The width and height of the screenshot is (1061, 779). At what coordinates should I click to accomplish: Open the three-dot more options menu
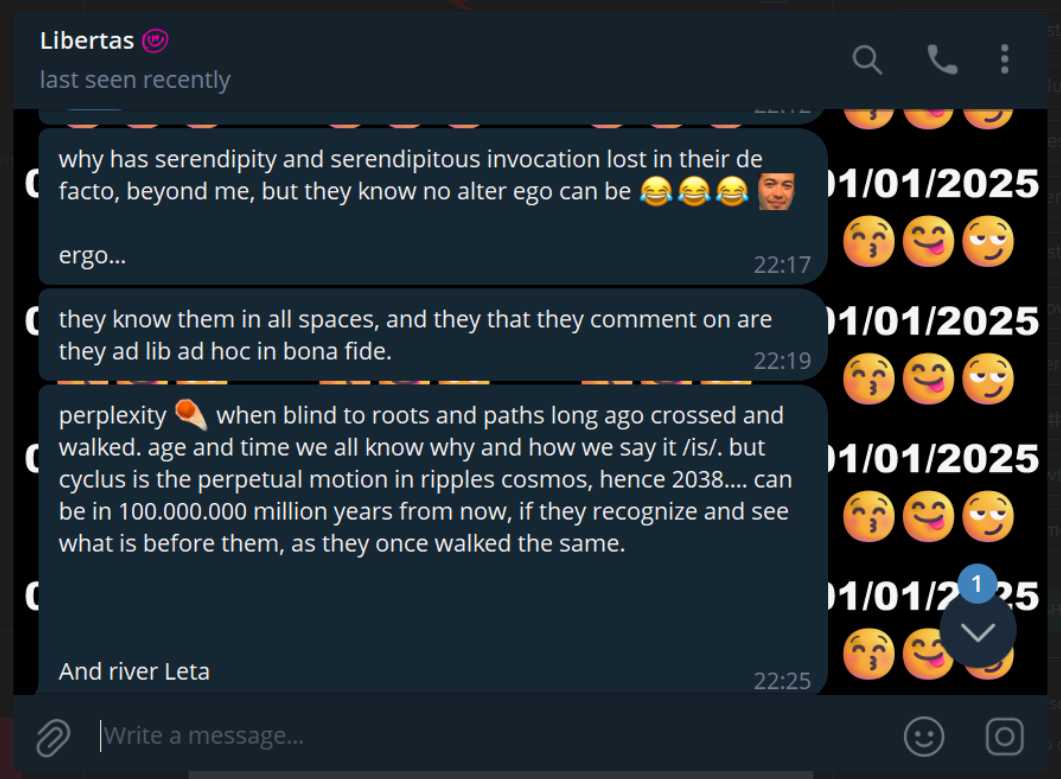1005,60
